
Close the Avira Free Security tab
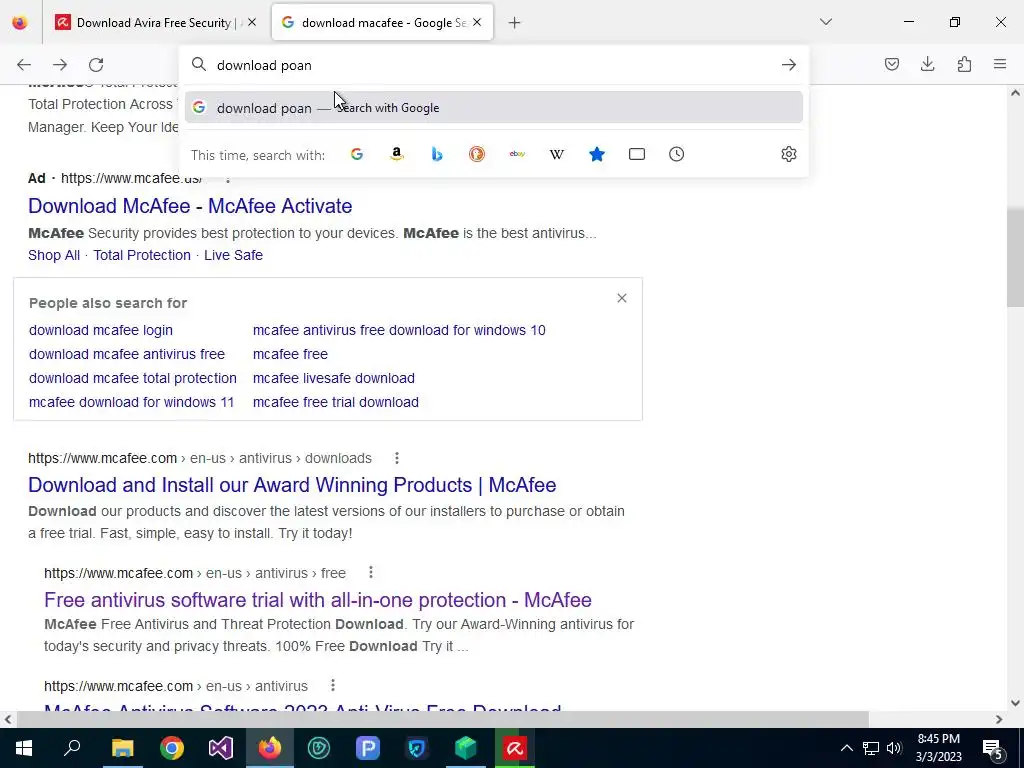point(252,23)
